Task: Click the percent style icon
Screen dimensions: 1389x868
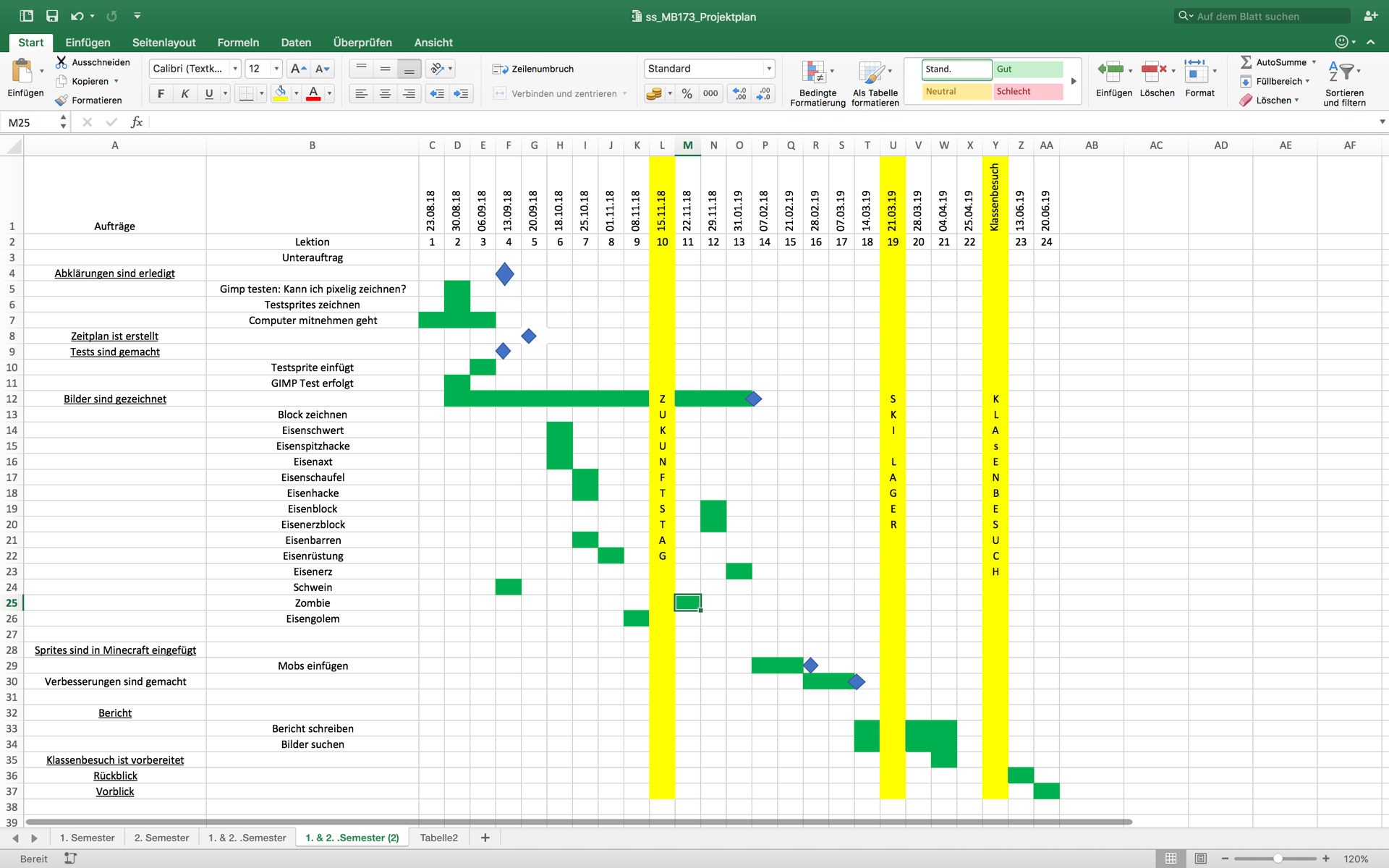Action: [x=687, y=93]
